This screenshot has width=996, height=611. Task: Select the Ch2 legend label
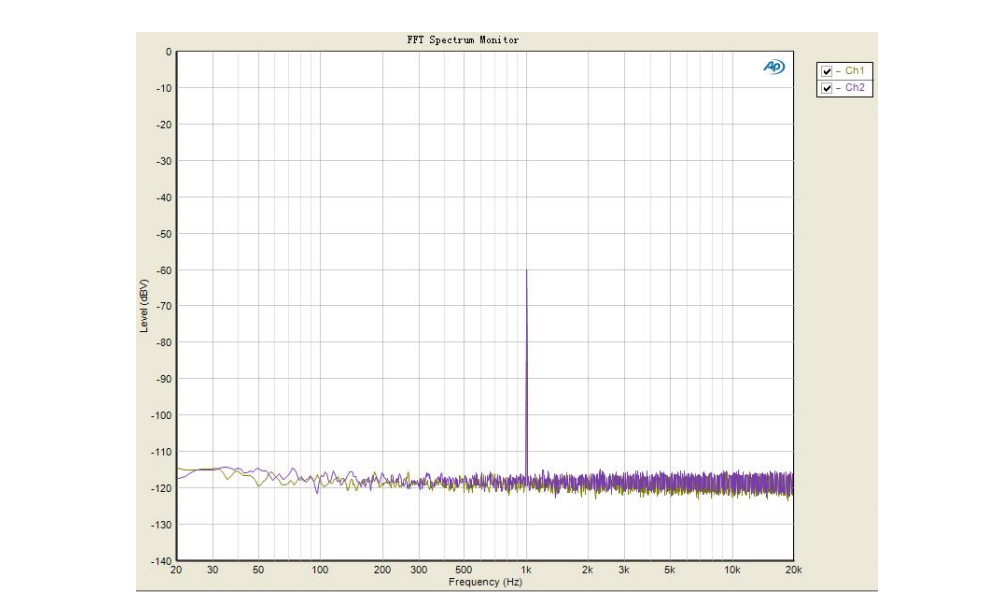tap(855, 88)
